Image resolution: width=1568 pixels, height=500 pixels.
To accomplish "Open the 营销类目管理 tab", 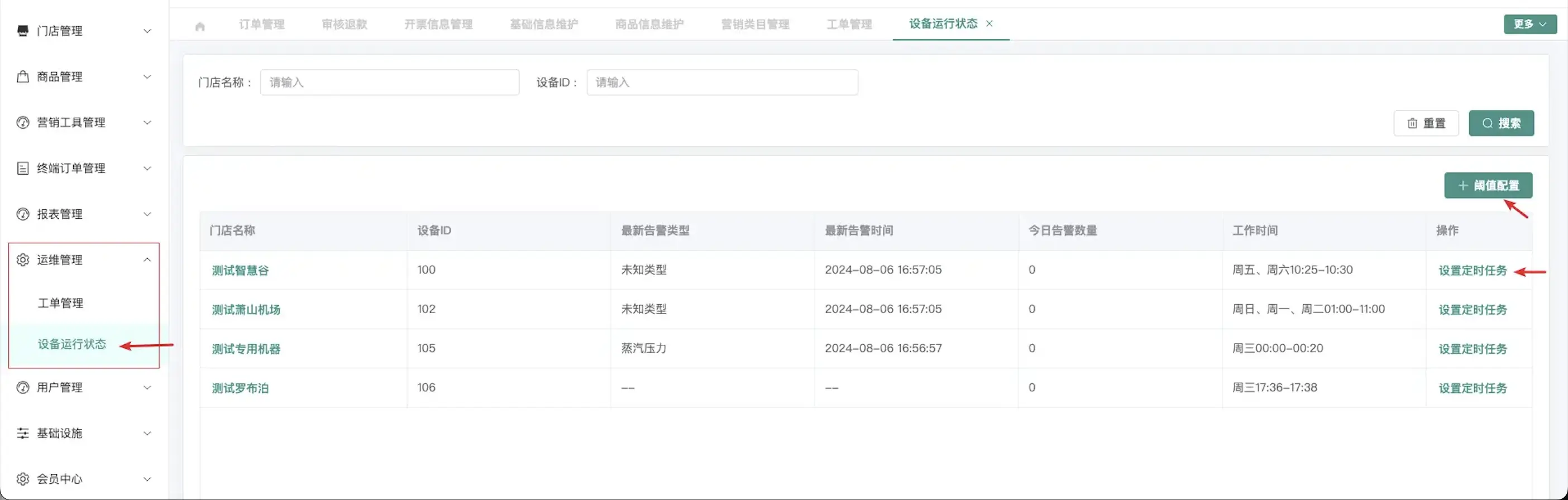I will pyautogui.click(x=756, y=25).
